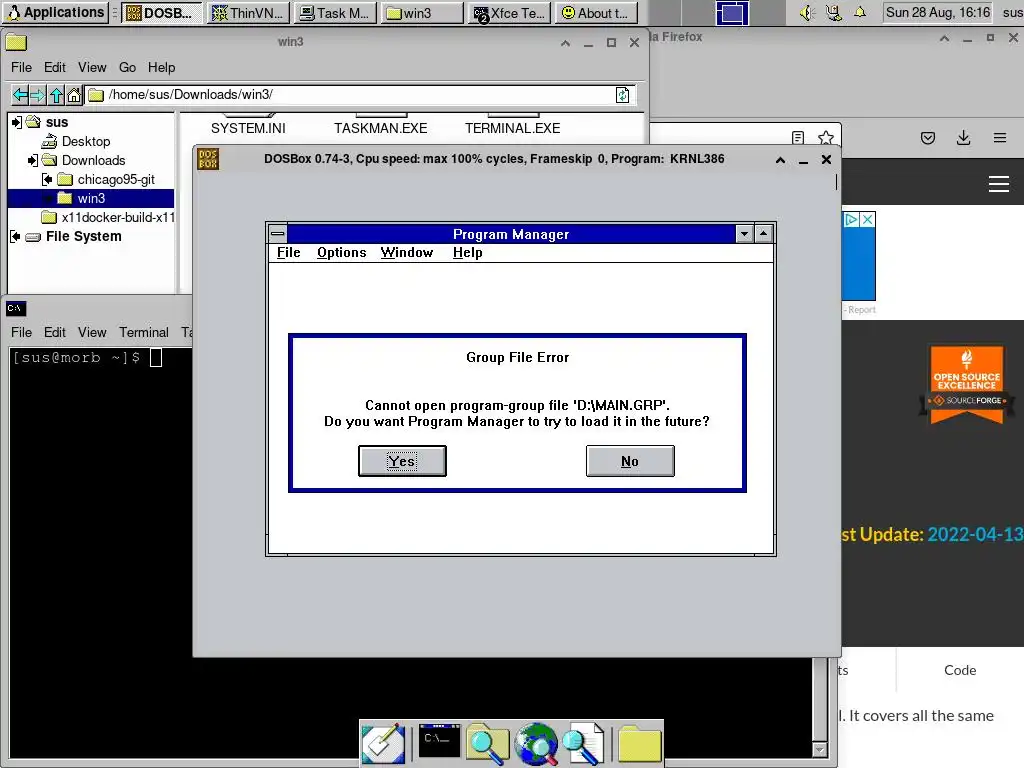Click the AdChoices triangle icon on the ad
This screenshot has height=768, width=1024.
[851, 219]
